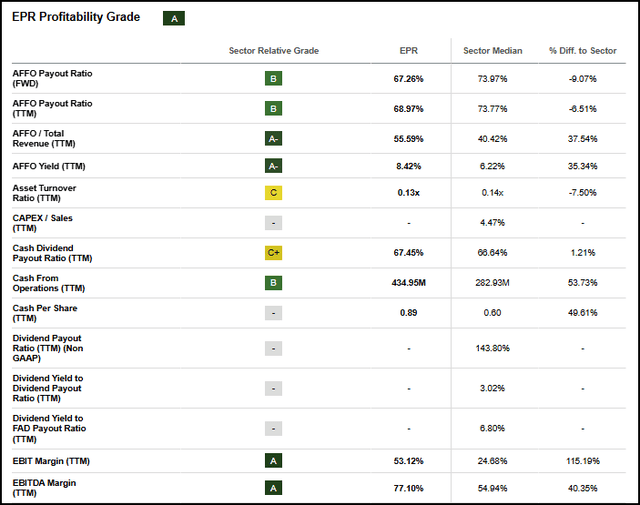Click the B grade badge for AFFO Payout Ratio (TTM)

(x=273, y=109)
